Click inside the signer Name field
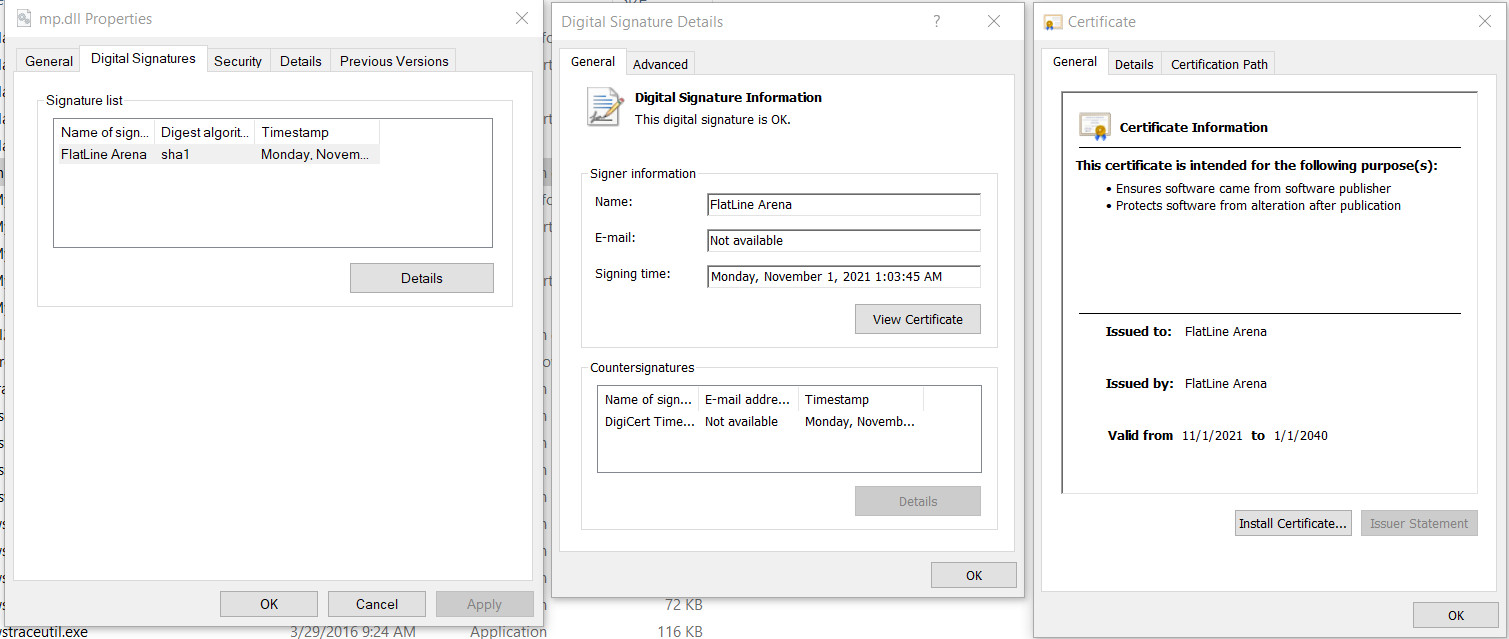1509x639 pixels. [x=843, y=205]
